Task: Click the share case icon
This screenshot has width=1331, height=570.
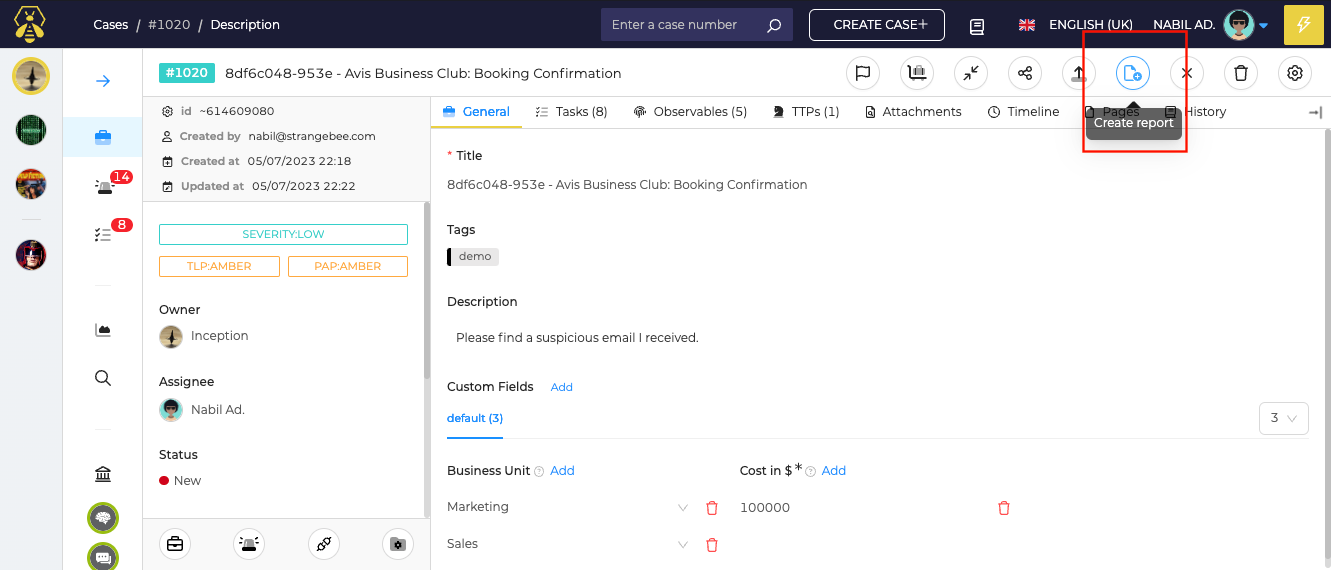Action: point(1024,73)
